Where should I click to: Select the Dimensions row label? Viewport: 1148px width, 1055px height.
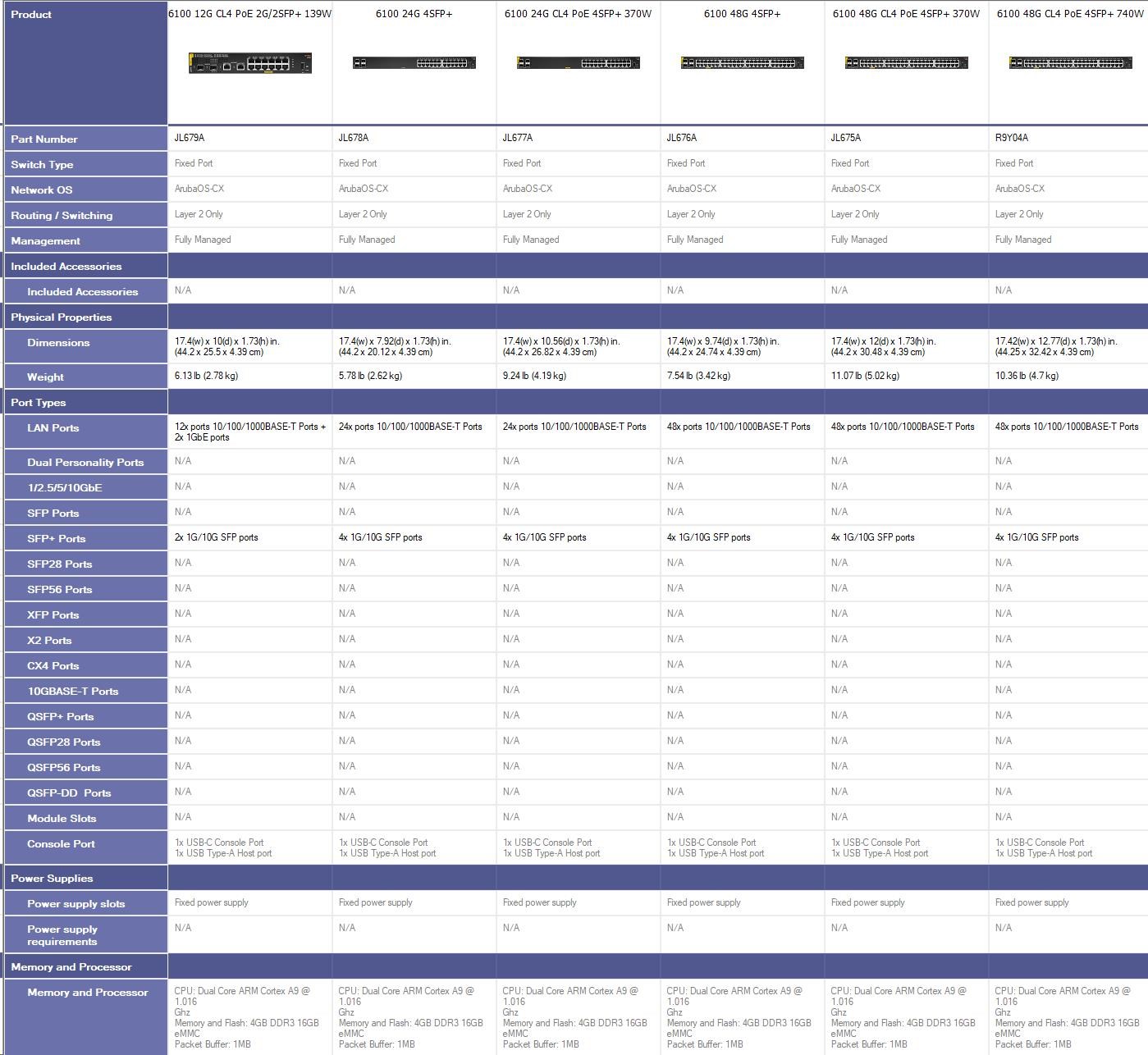pyautogui.click(x=58, y=343)
